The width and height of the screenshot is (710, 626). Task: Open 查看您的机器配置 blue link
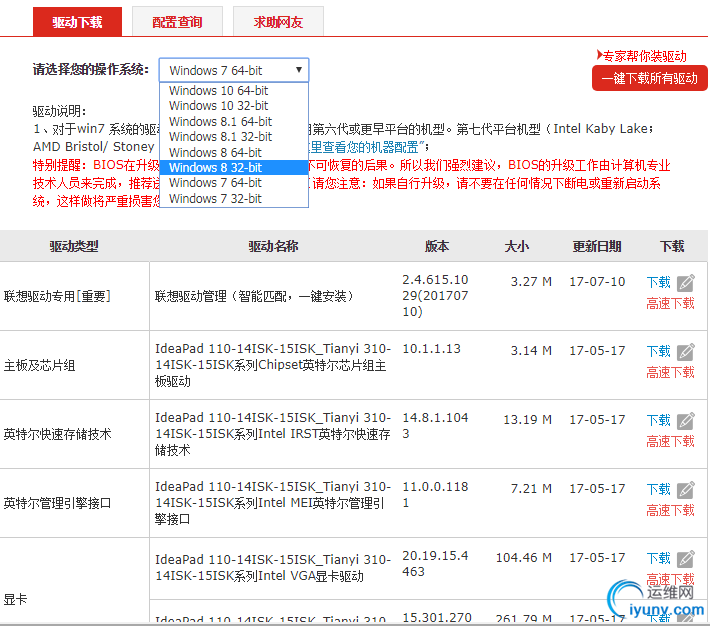(x=367, y=147)
